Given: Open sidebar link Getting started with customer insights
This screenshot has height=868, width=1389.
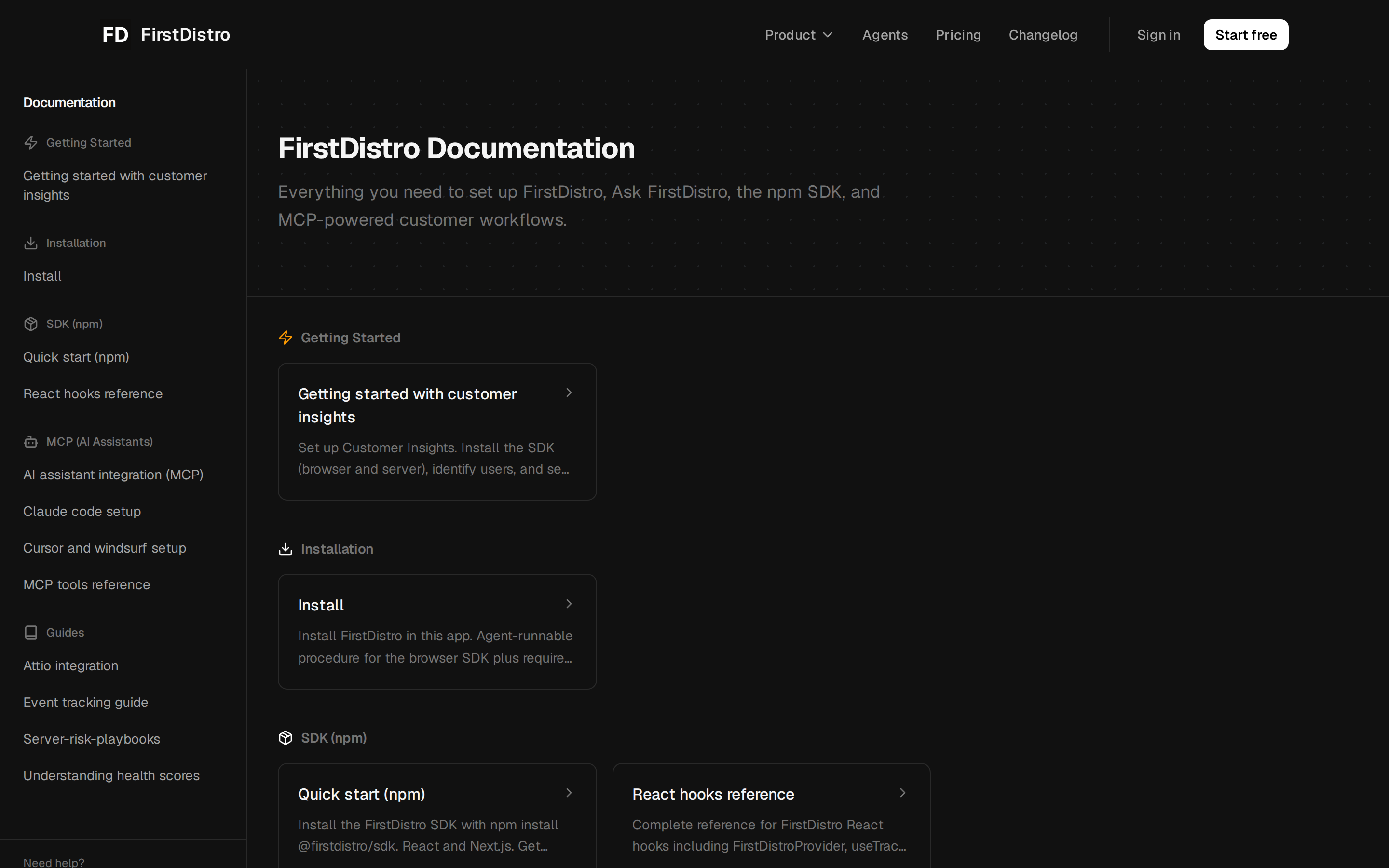Looking at the screenshot, I should pos(115,186).
